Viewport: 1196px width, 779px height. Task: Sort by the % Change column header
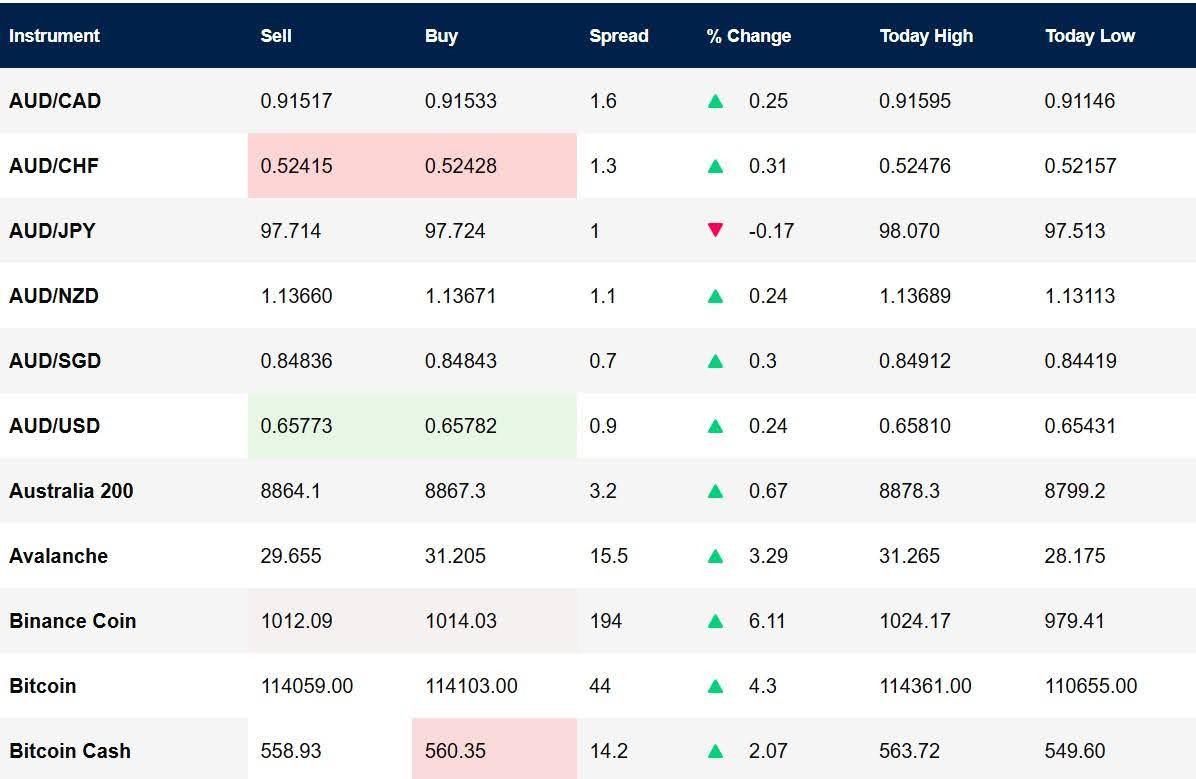748,36
